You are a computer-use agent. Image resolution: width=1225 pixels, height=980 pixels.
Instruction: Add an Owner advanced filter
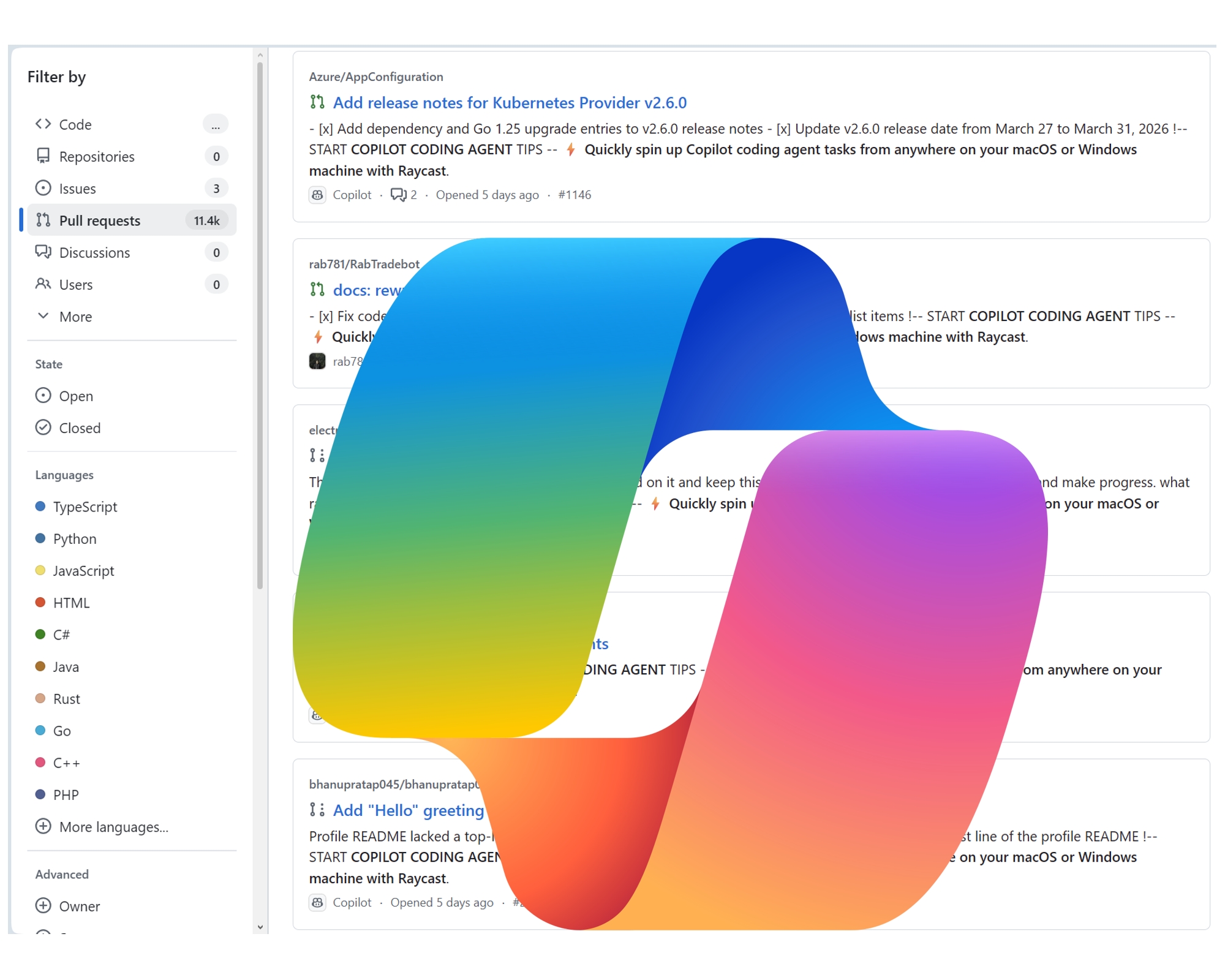(78, 906)
